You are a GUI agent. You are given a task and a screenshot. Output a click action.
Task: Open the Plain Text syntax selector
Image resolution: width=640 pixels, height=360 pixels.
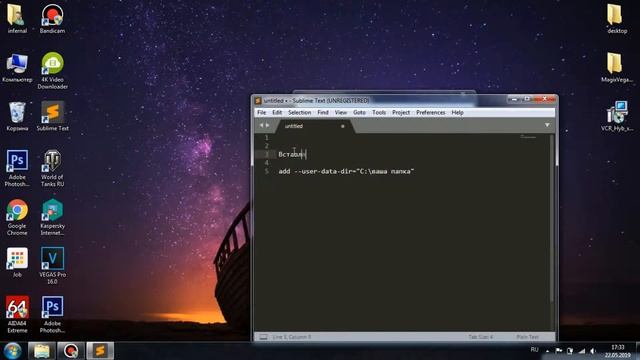(x=527, y=337)
